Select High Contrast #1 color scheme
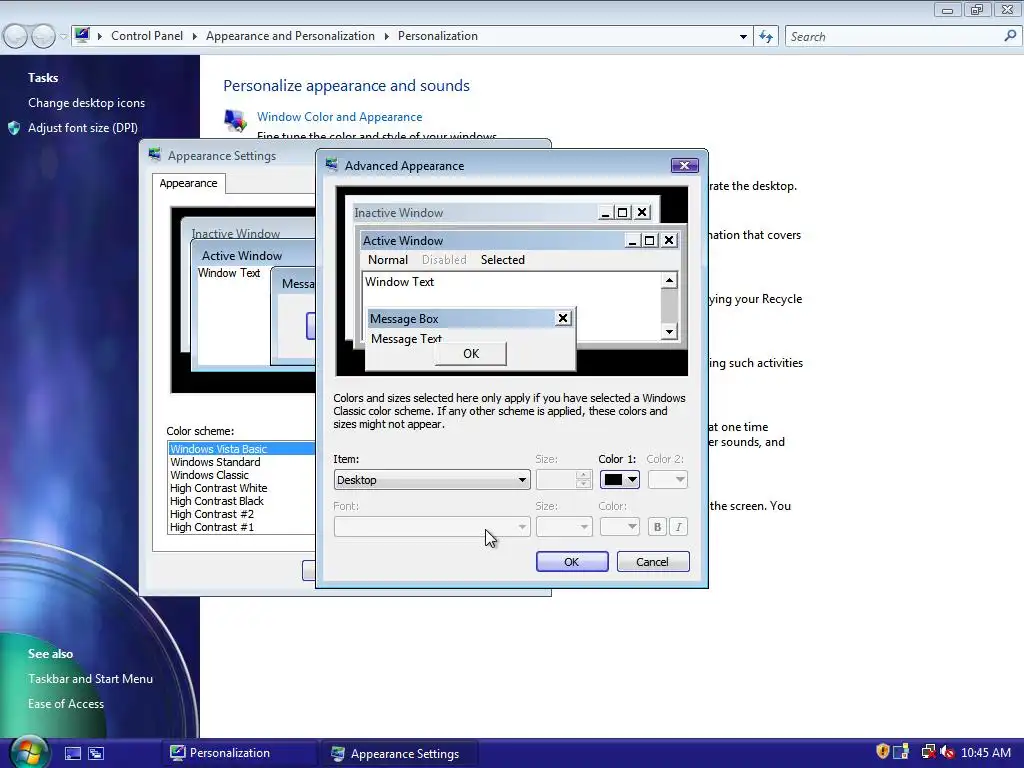The image size is (1024, 768). [212, 527]
